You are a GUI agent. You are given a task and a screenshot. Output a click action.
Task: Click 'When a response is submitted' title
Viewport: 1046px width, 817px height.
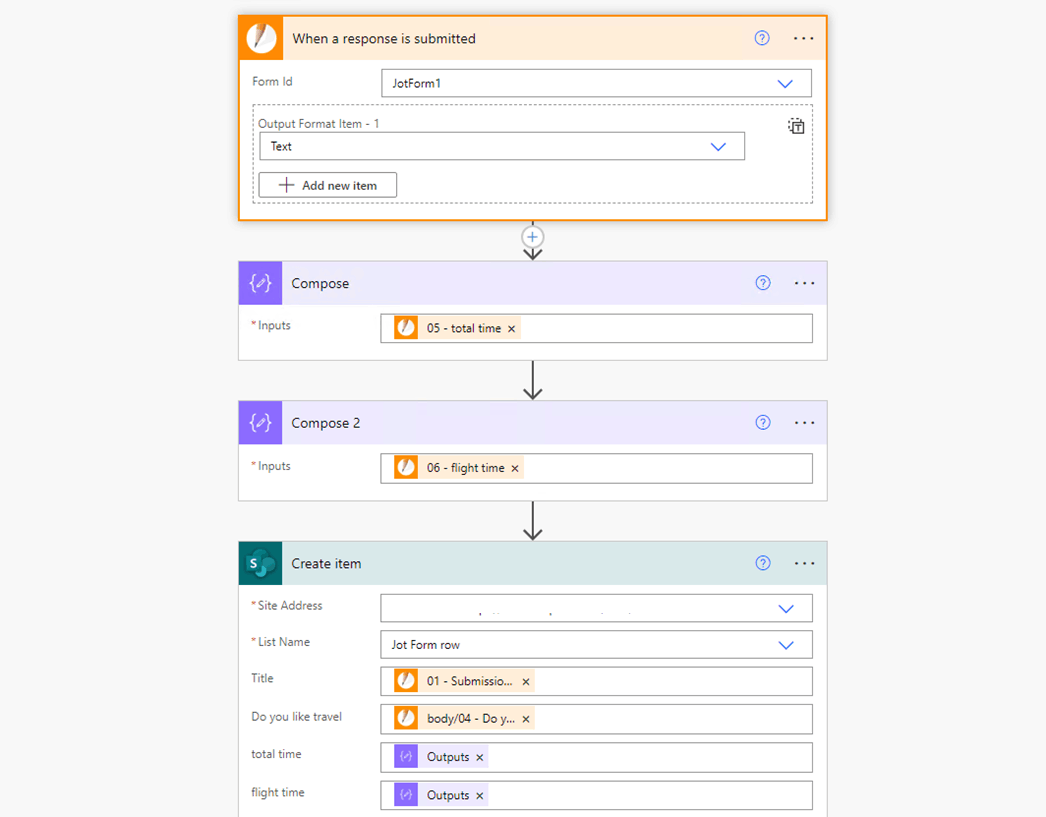point(384,39)
